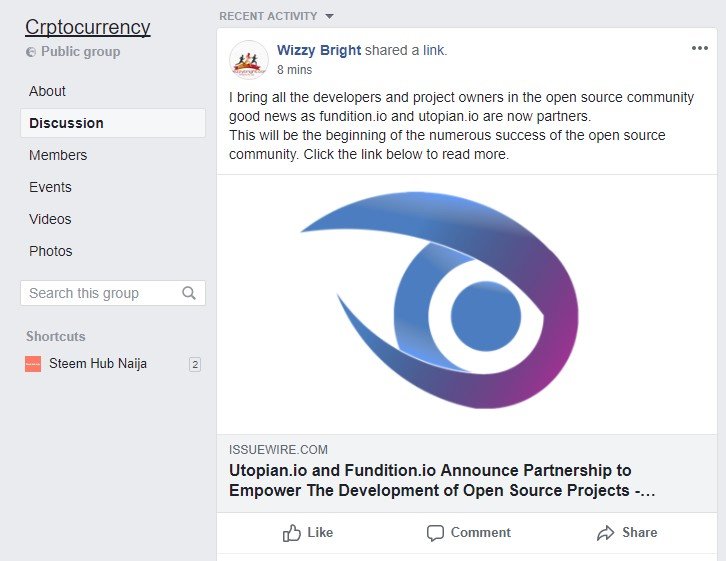
Task: Click Wizzy Bright's profile picture
Action: point(249,60)
